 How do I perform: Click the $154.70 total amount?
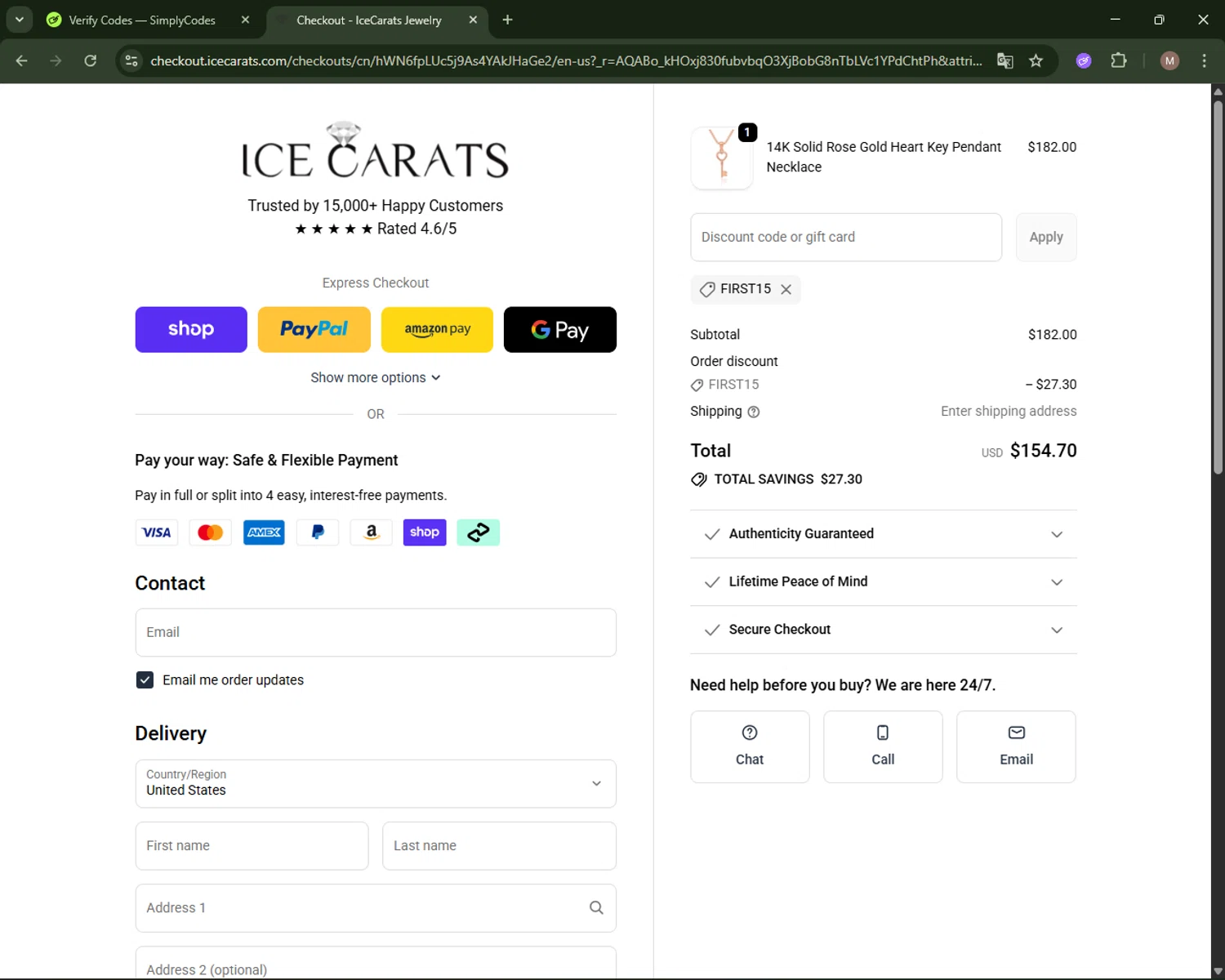coord(1043,451)
